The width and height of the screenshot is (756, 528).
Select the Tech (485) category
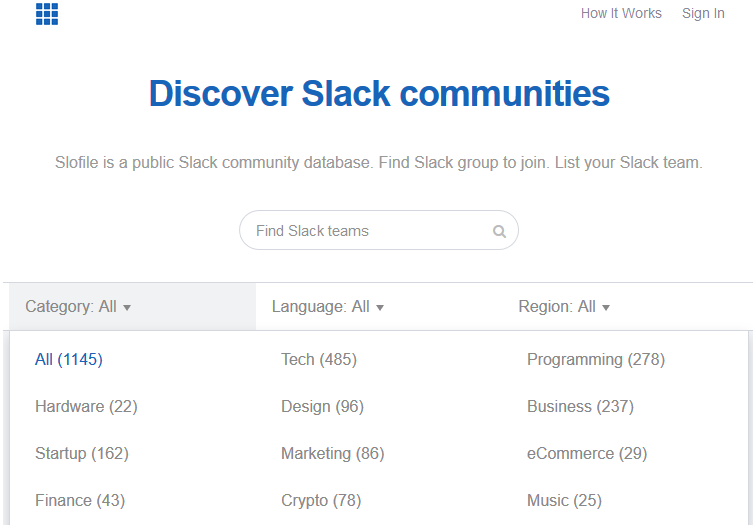319,359
